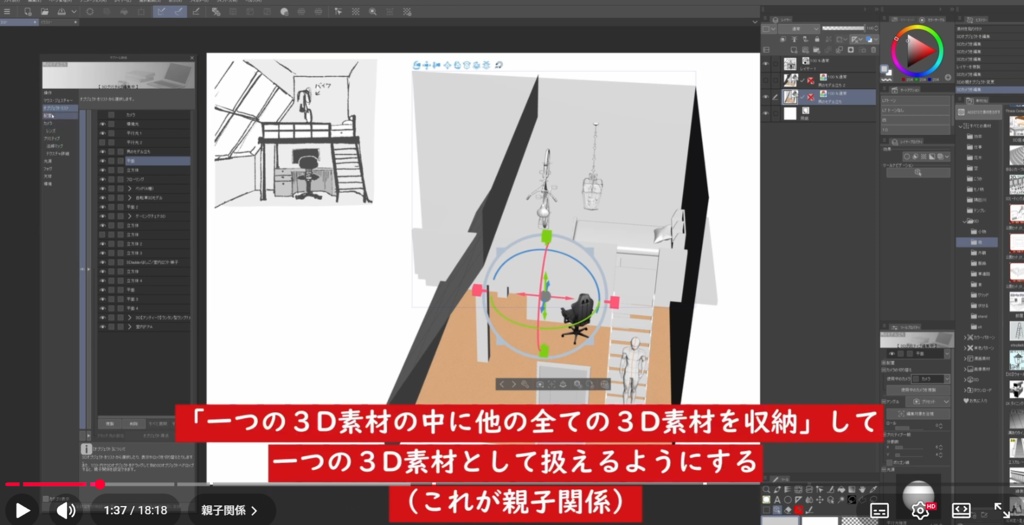Hide the 用紙 paper layer
Viewport: 1024px width, 525px height.
(x=765, y=114)
